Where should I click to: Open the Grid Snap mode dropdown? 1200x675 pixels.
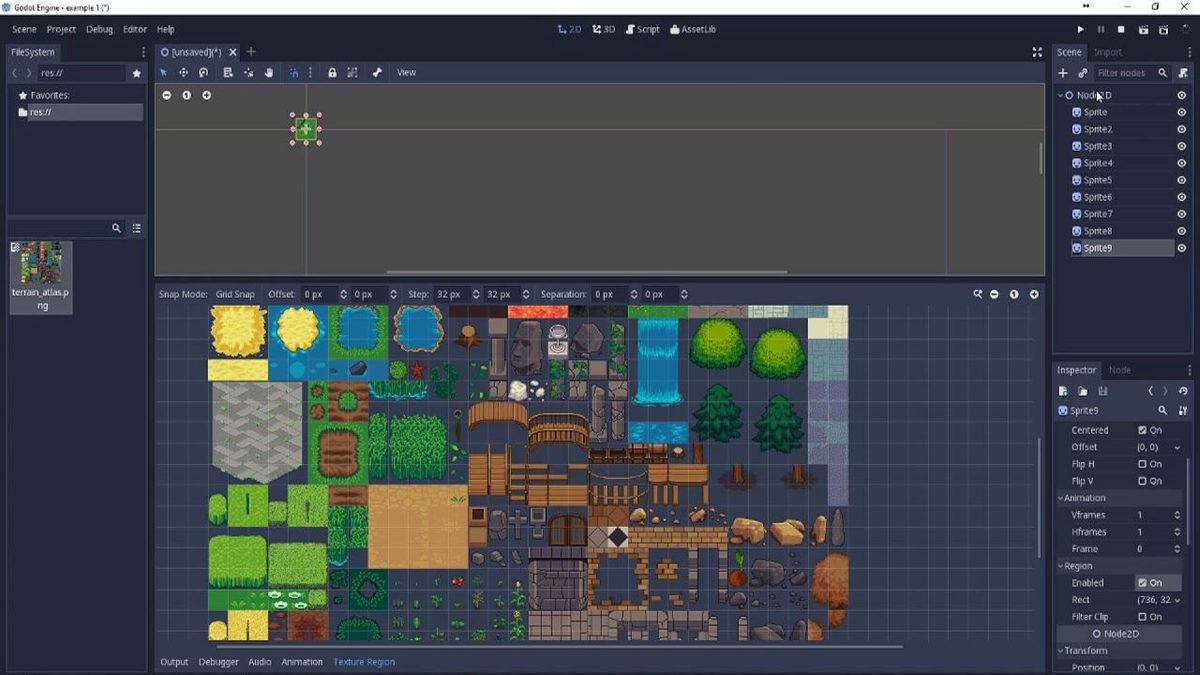(235, 295)
